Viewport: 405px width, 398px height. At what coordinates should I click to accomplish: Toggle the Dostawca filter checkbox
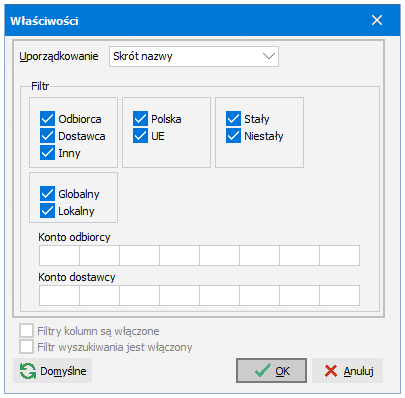click(x=47, y=136)
